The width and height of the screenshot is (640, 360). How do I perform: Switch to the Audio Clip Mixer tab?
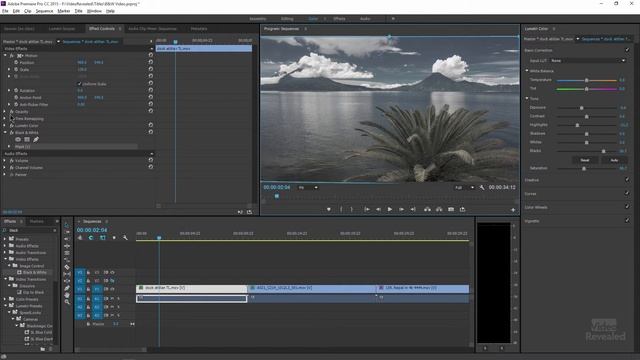(x=152, y=29)
